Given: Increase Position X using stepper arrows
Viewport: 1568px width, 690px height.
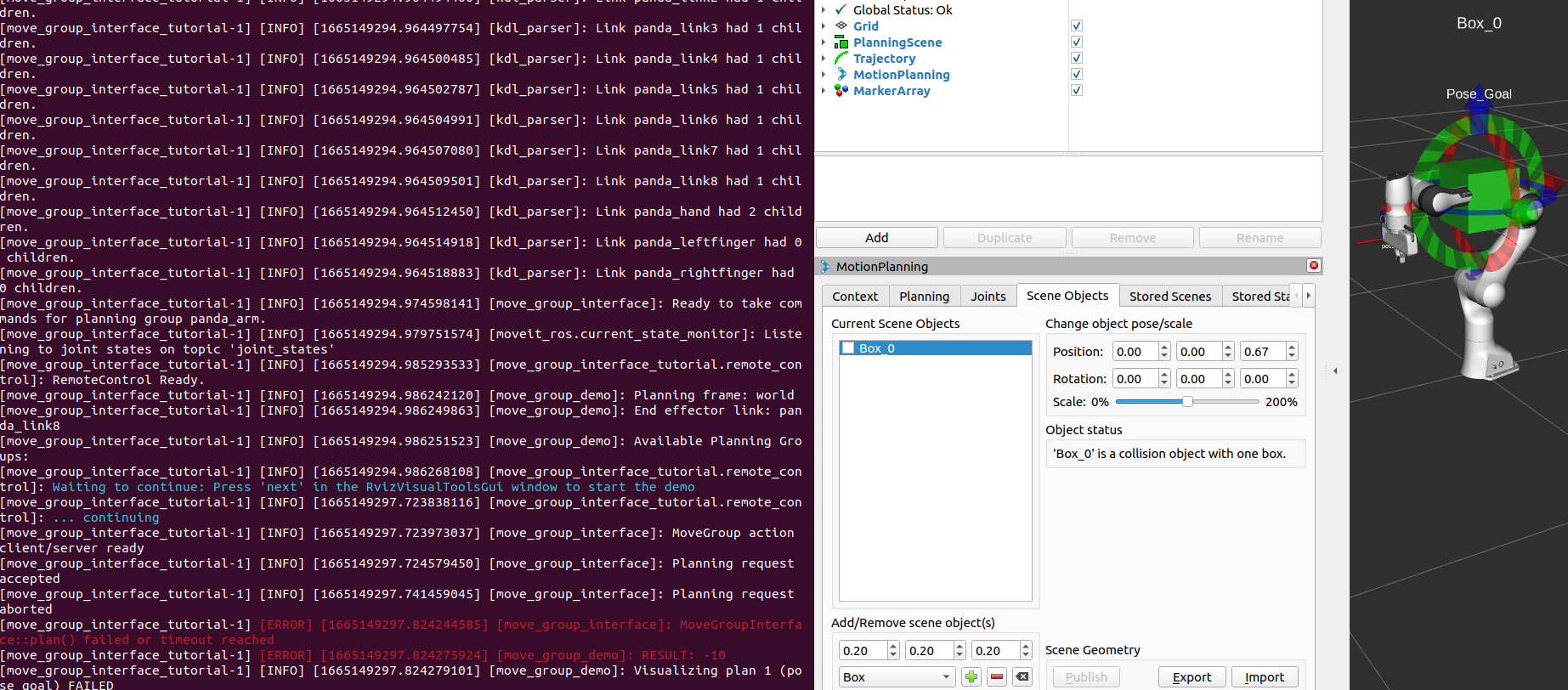Looking at the screenshot, I should click(1164, 347).
